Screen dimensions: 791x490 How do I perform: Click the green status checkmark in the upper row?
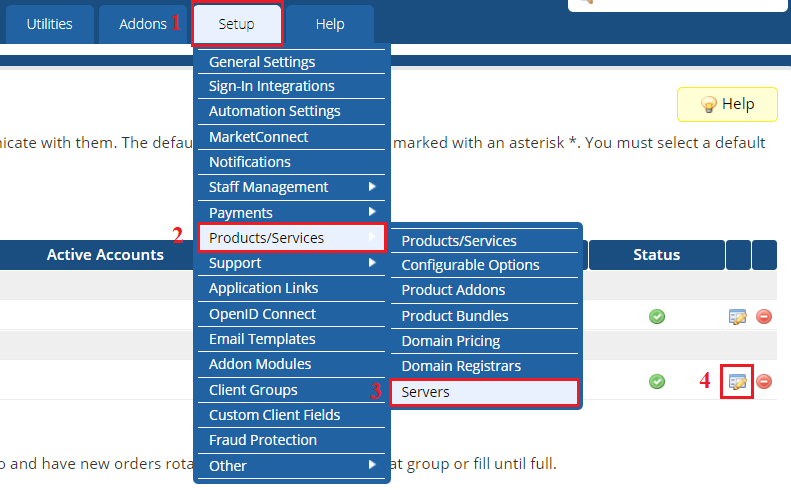click(x=657, y=317)
